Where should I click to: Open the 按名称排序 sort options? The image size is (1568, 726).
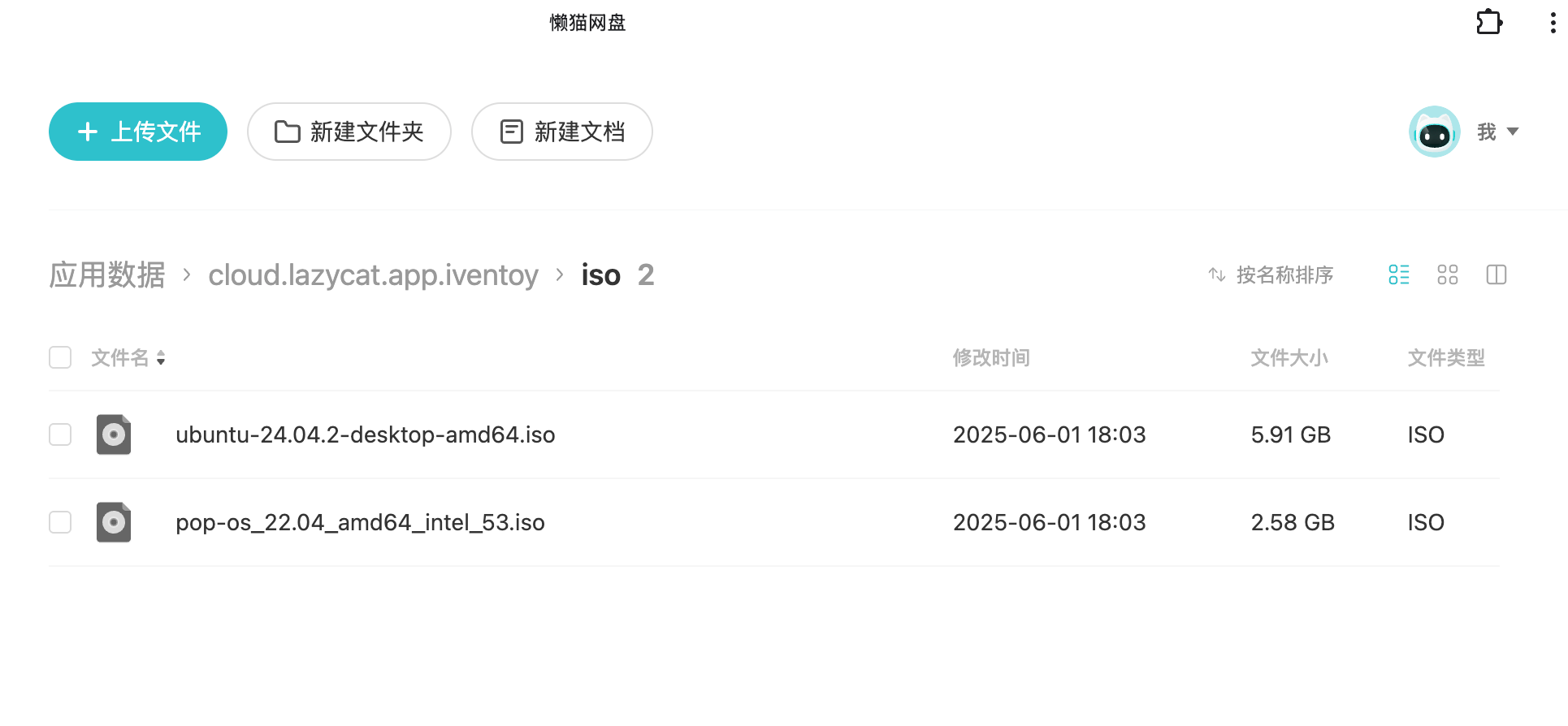click(x=1271, y=275)
